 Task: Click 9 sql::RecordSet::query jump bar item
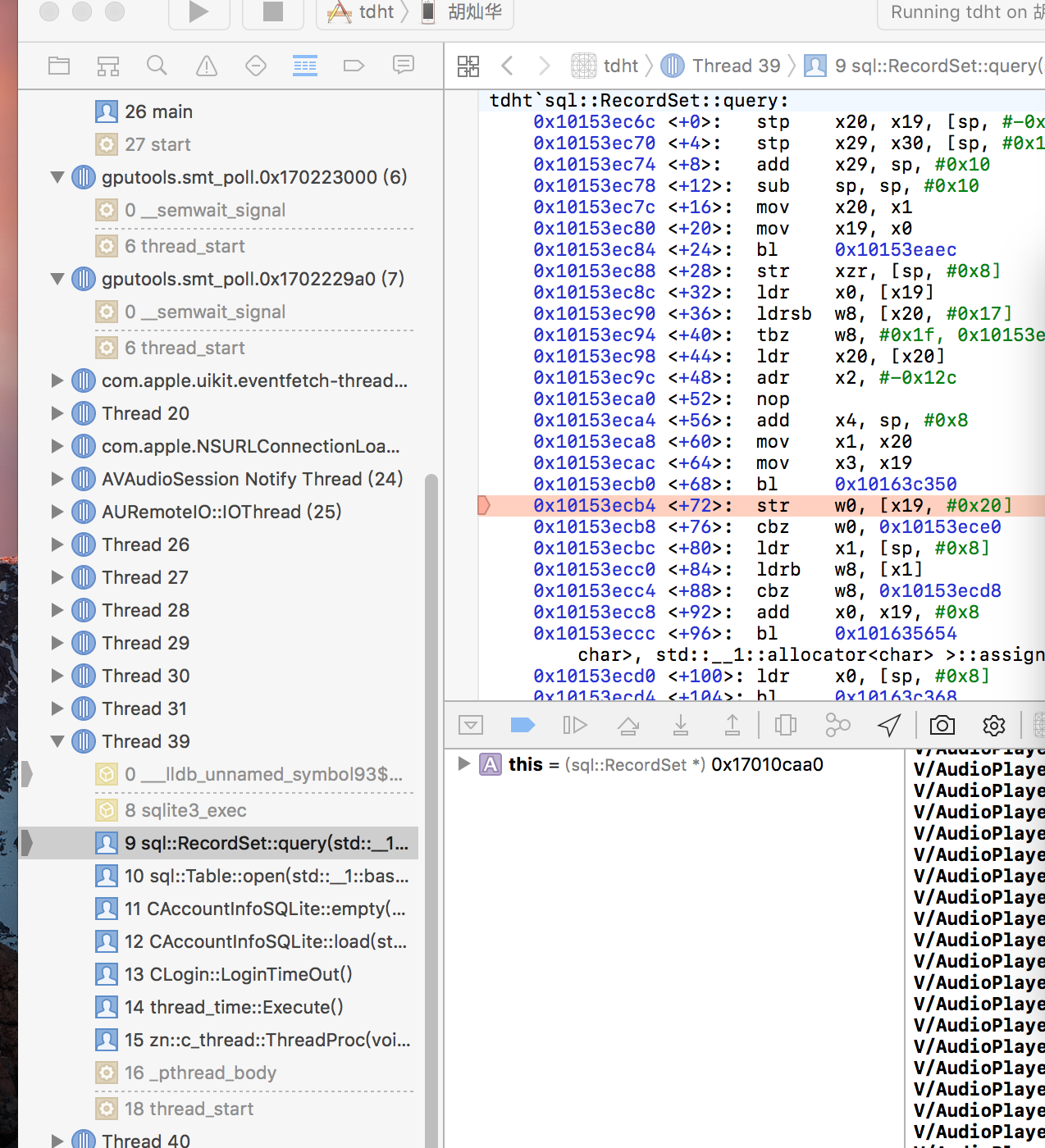(x=924, y=66)
